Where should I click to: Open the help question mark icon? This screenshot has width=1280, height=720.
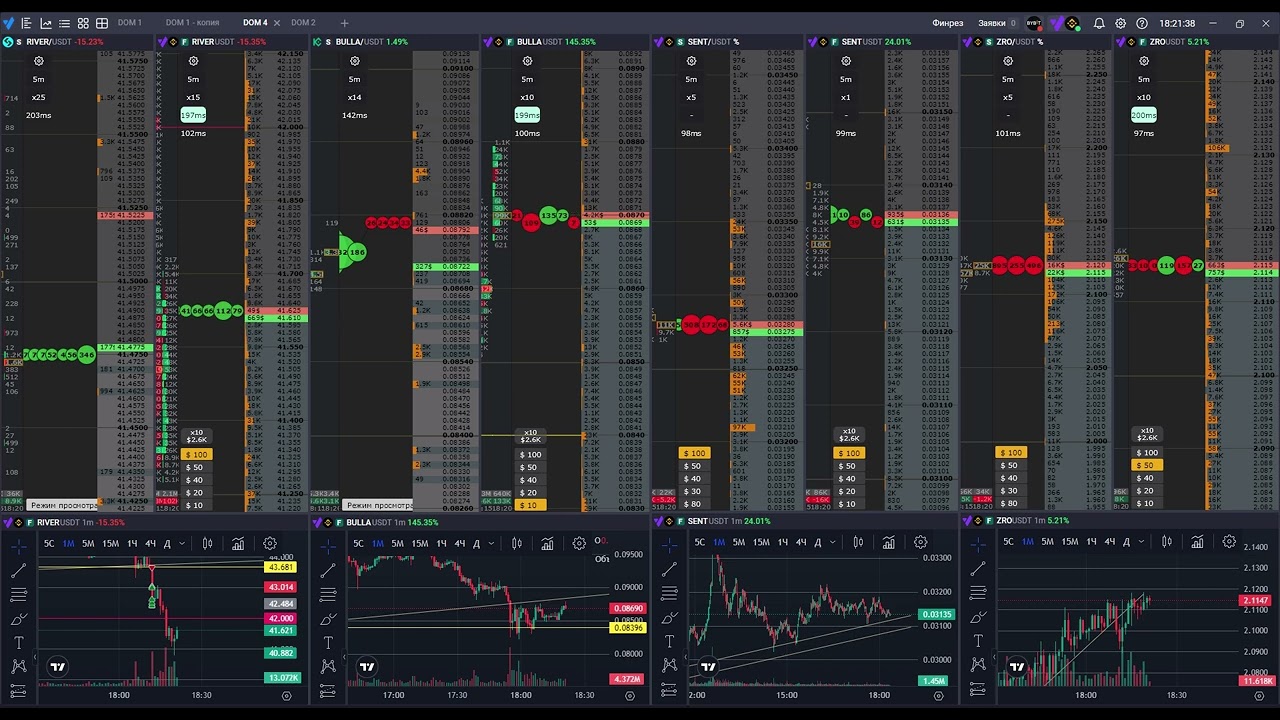(x=1142, y=23)
